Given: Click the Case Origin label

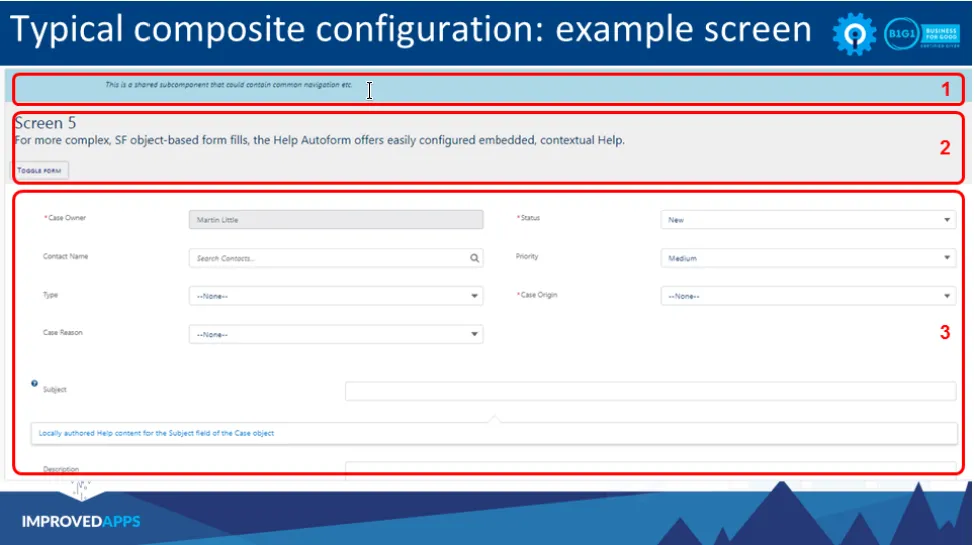Looking at the screenshot, I should coord(537,295).
